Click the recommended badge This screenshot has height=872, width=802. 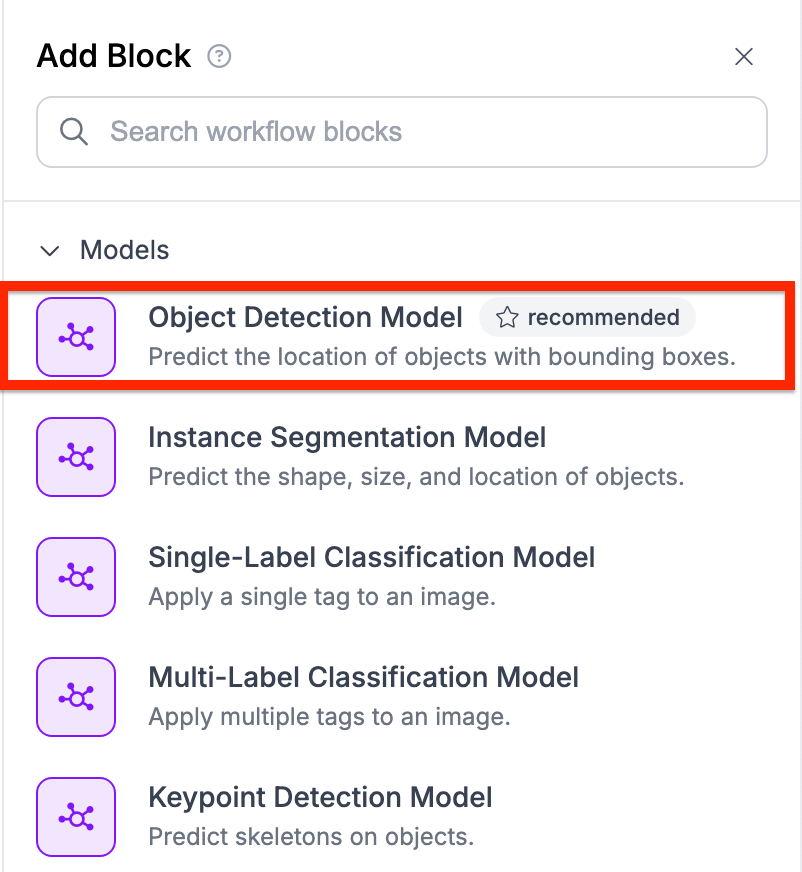pyautogui.click(x=587, y=318)
